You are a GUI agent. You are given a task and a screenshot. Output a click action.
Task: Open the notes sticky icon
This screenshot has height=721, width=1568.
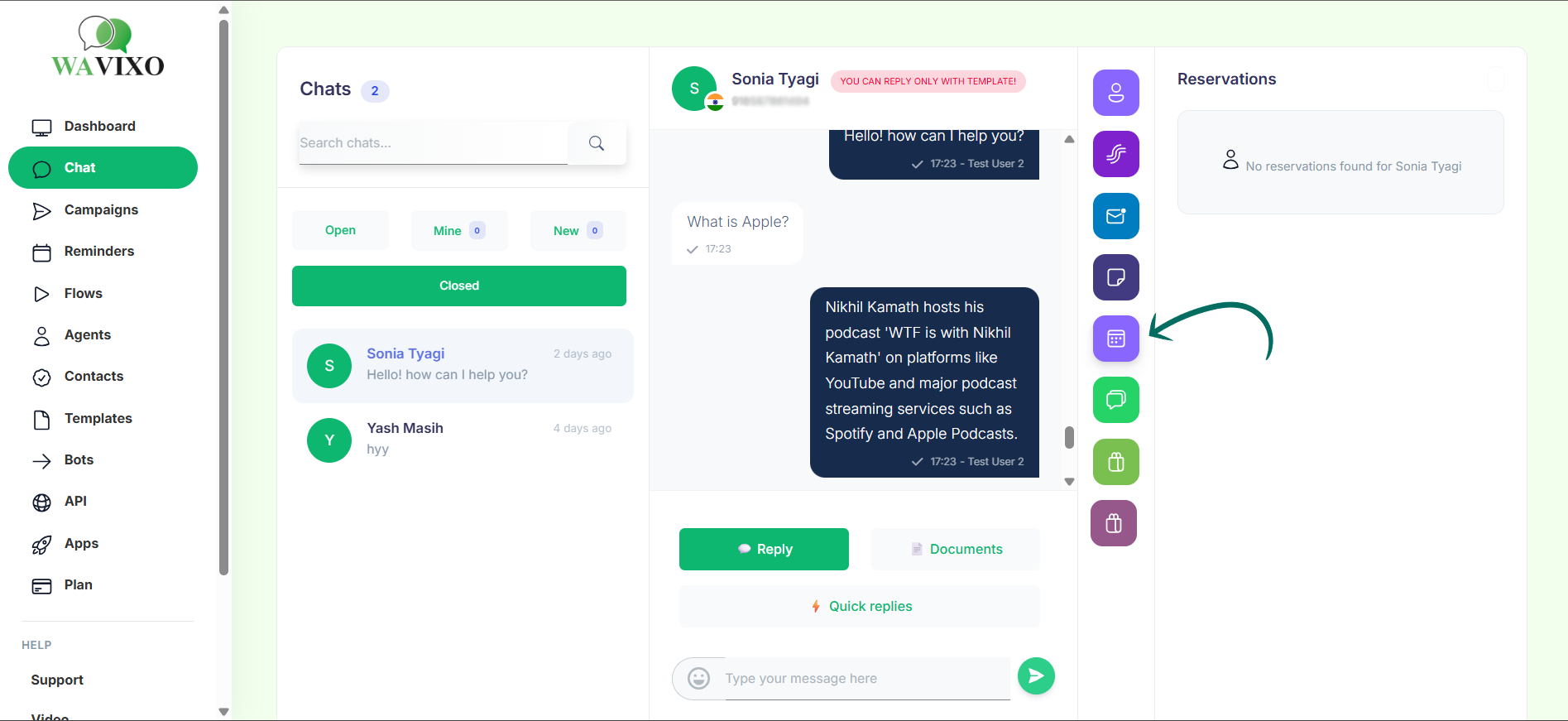tap(1115, 277)
